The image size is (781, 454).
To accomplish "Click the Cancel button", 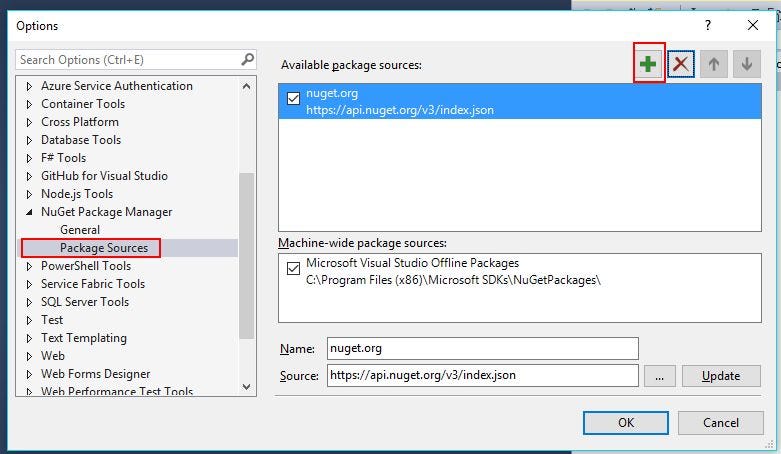I will click(720, 423).
